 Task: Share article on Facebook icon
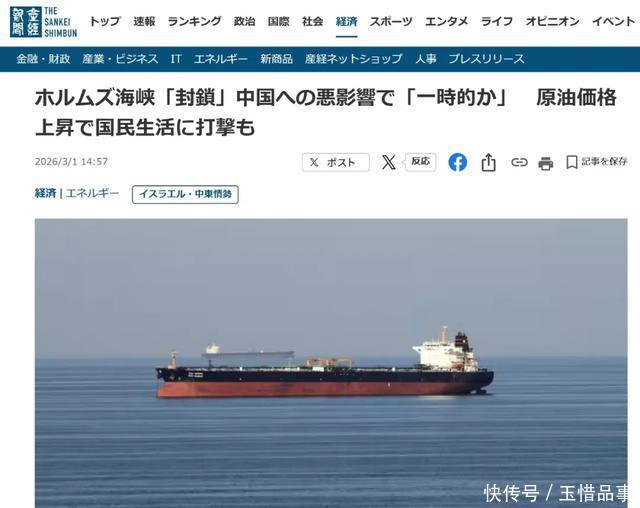(x=458, y=162)
